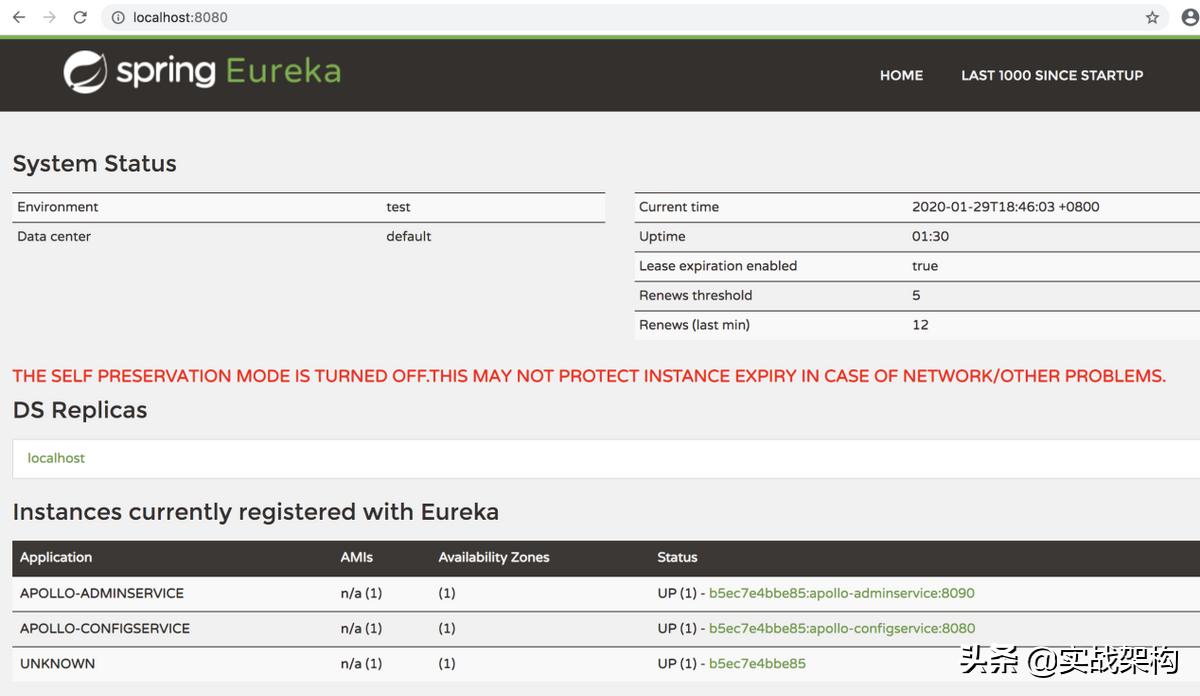The image size is (1200, 696).
Task: Open the HOME nav item
Action: pos(901,75)
